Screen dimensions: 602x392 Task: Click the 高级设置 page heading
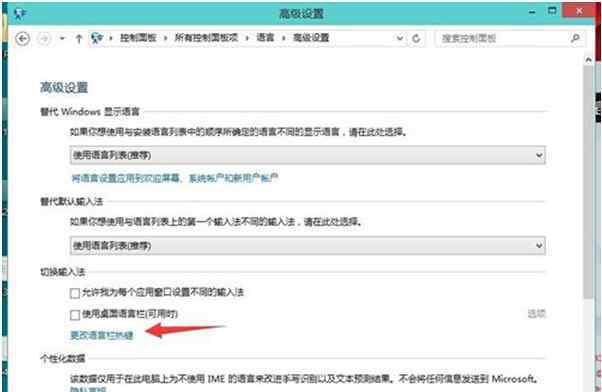(64, 88)
